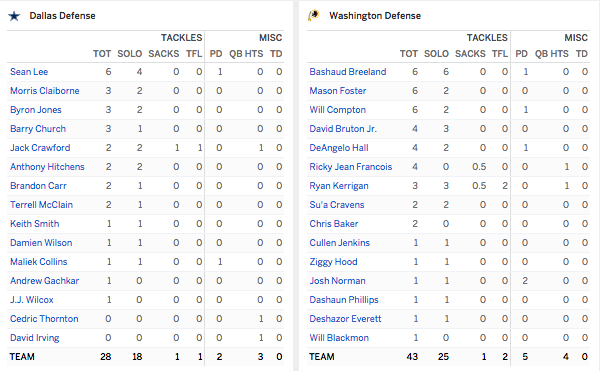600x371 pixels.
Task: Open Anthony Hitchens profile link
Action: coord(47,167)
